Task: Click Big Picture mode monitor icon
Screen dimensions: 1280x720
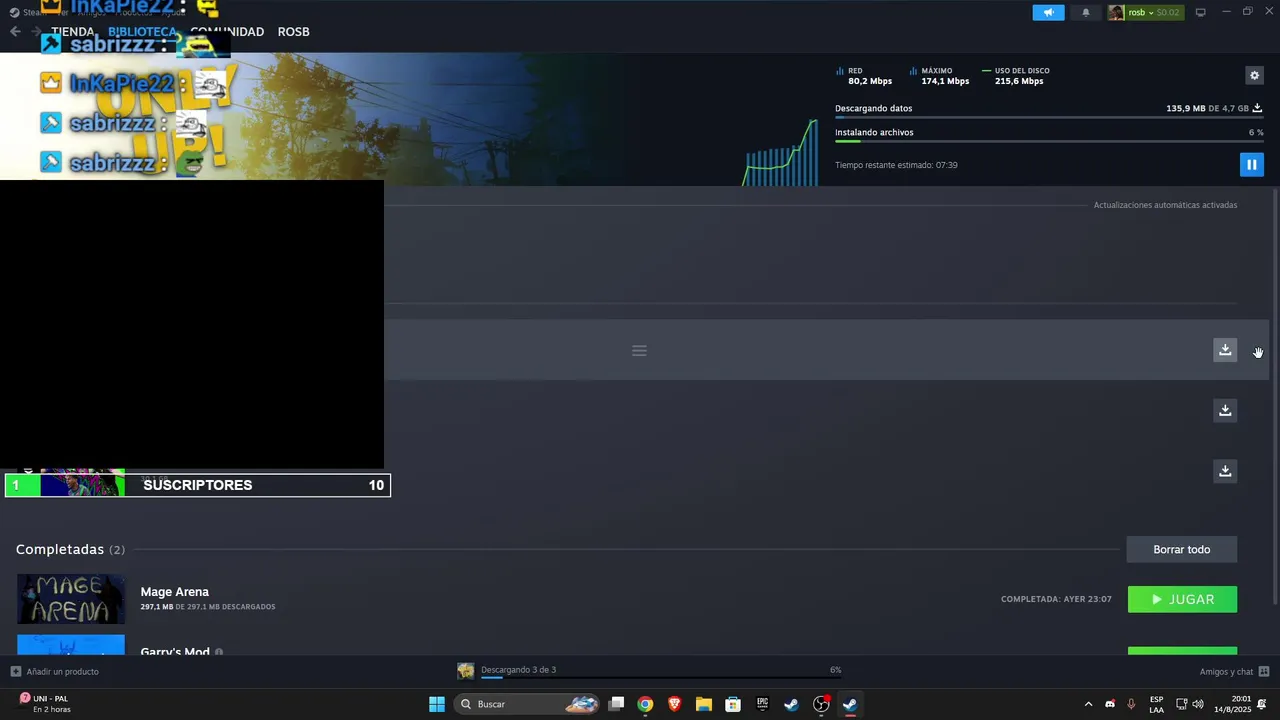Action: point(1200,12)
